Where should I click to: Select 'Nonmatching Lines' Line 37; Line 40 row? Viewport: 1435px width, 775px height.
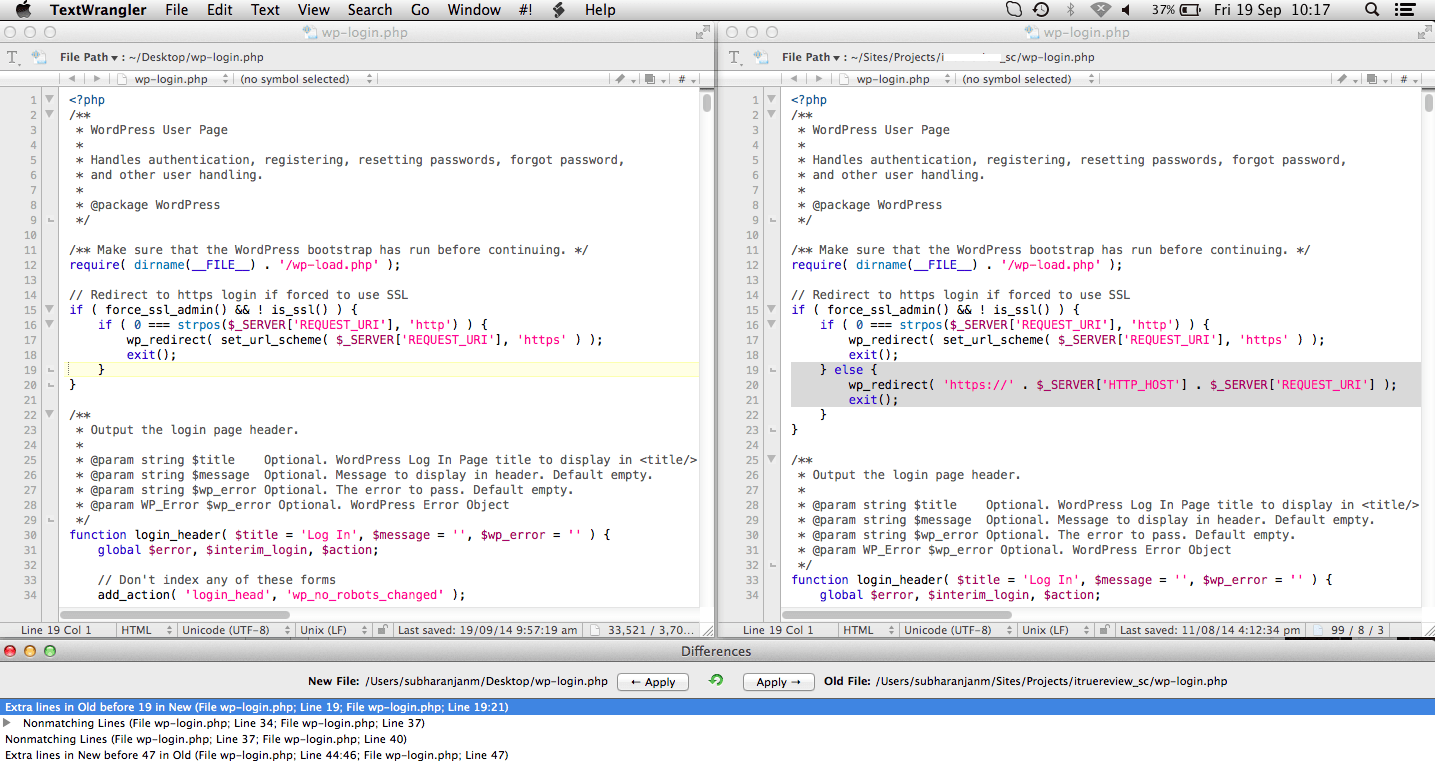717,739
